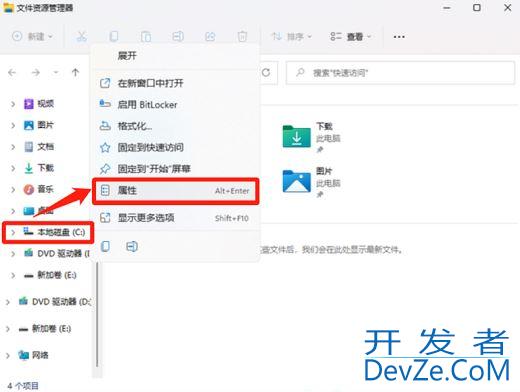Choose 固定到"开始"屏幕 in context menu
This screenshot has height=392, width=520.
(x=176, y=169)
